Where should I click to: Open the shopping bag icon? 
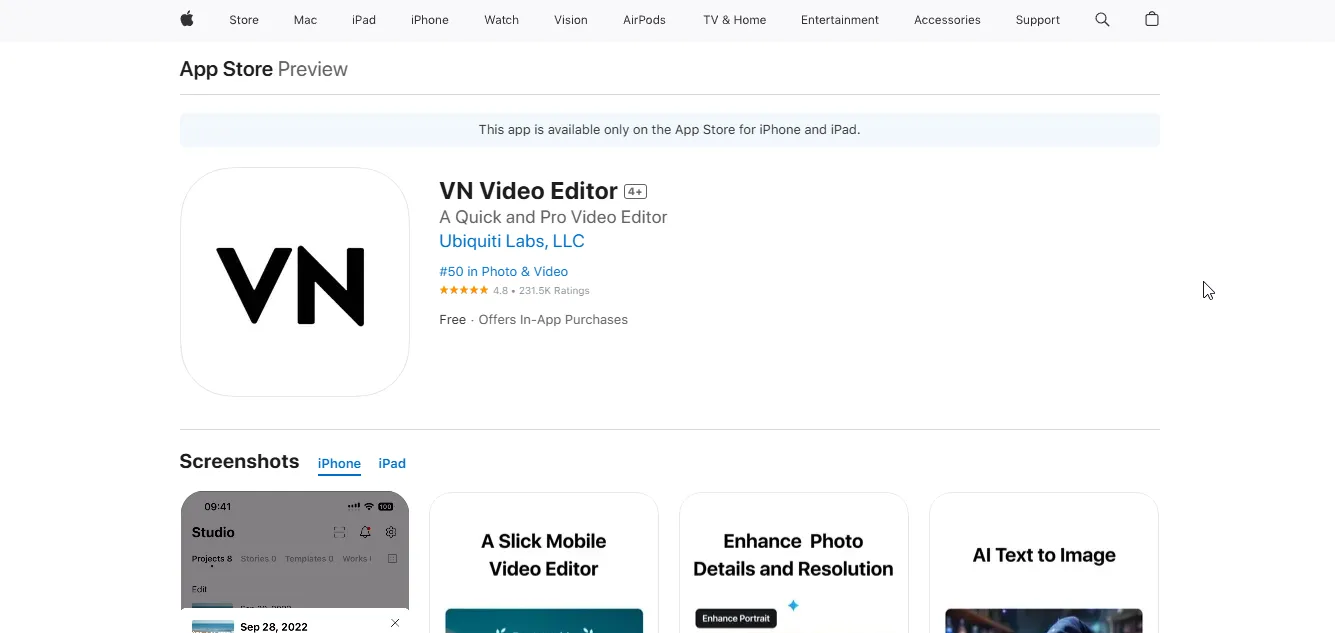pyautogui.click(x=1152, y=19)
